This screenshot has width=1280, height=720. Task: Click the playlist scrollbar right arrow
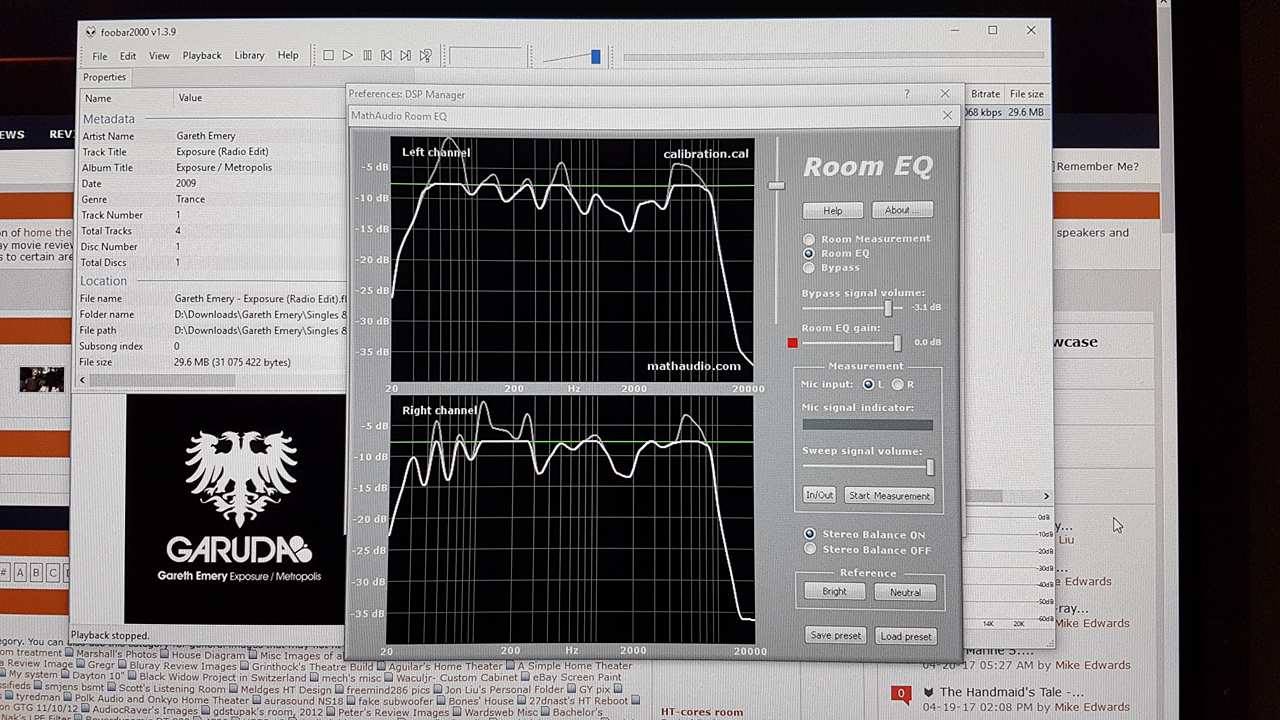tap(1046, 496)
